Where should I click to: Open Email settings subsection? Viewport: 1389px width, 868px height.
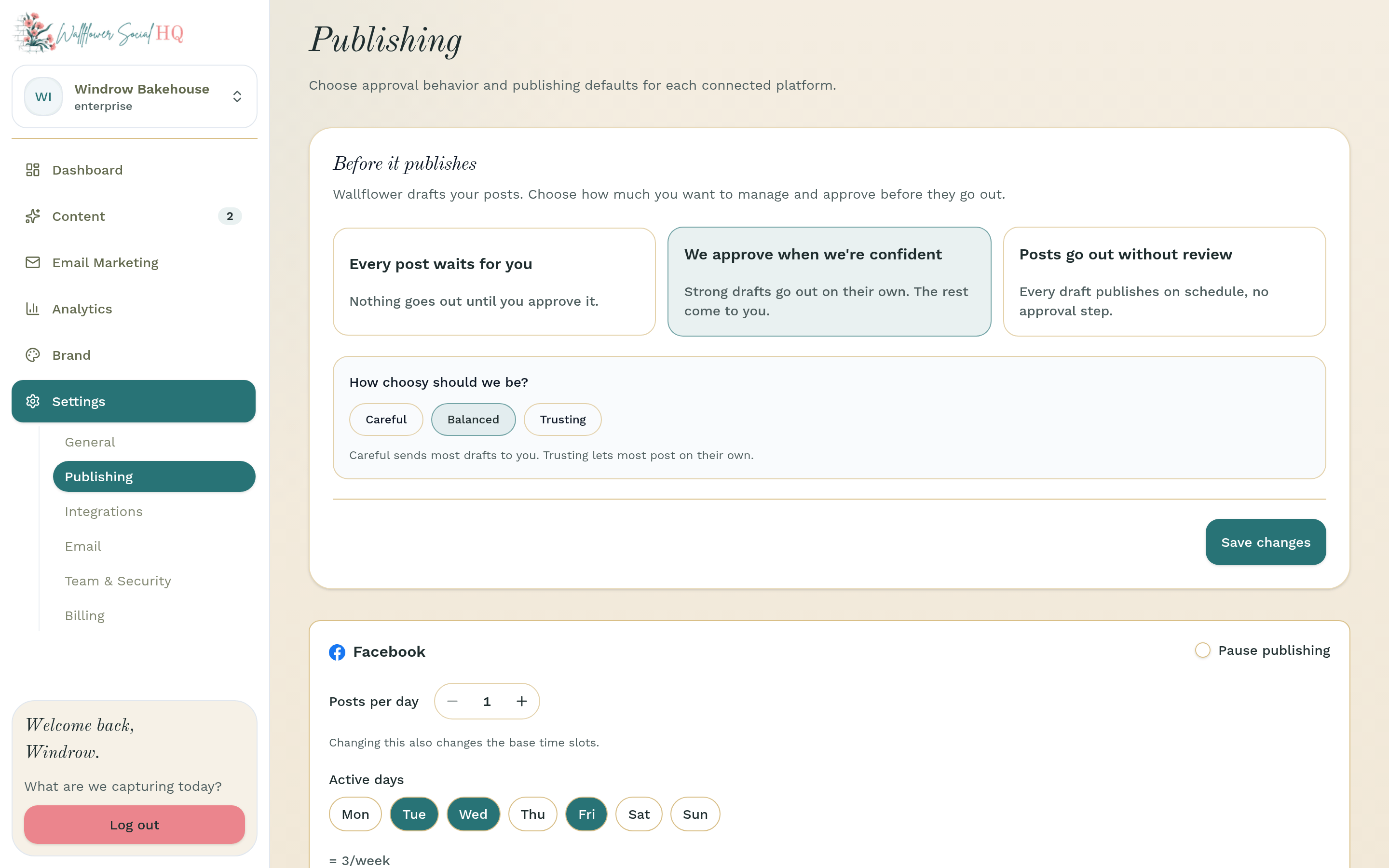click(x=154, y=546)
